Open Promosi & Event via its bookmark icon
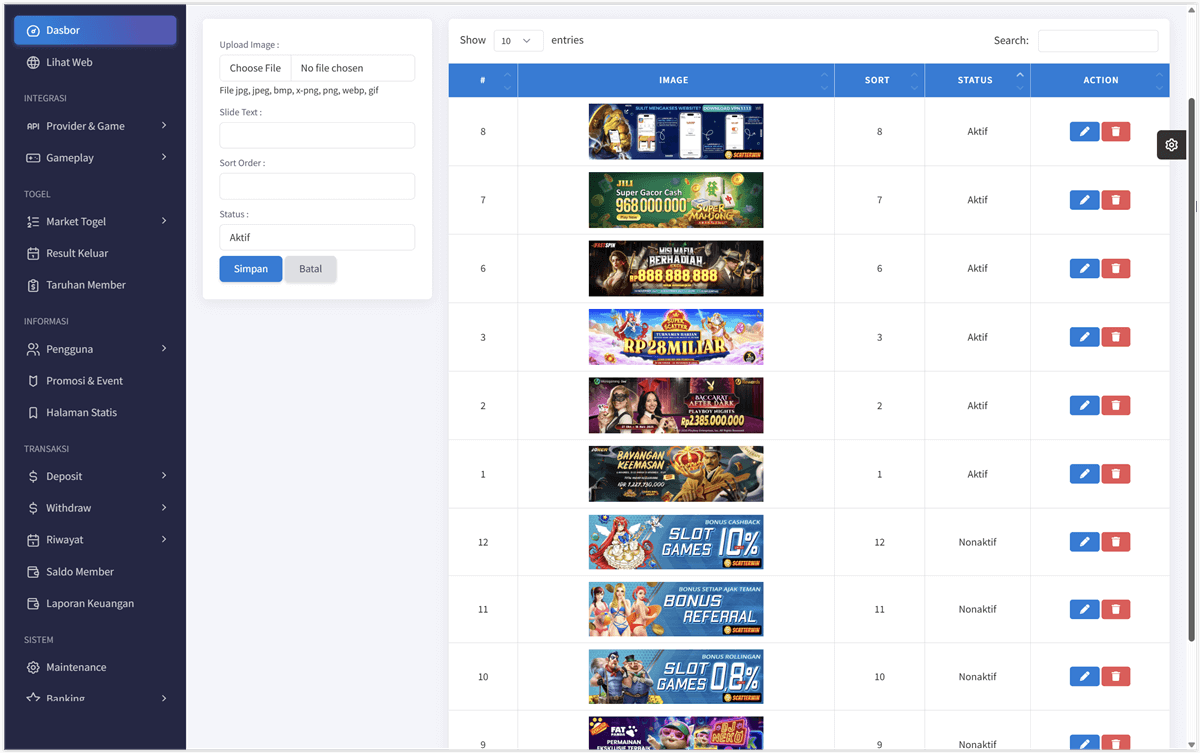The image size is (1200, 753). coord(35,380)
